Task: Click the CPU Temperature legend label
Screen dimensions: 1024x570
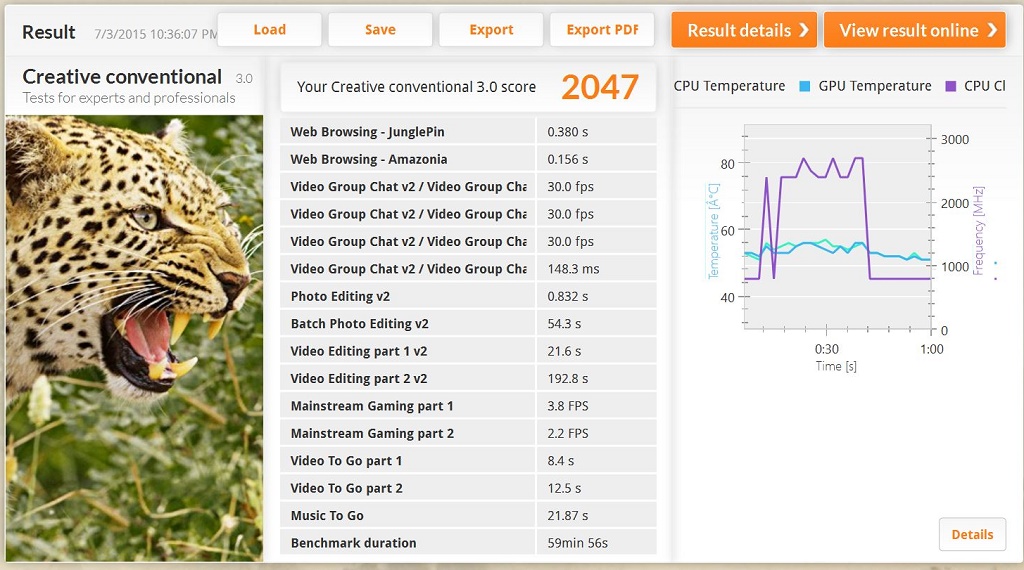Action: 729,86
